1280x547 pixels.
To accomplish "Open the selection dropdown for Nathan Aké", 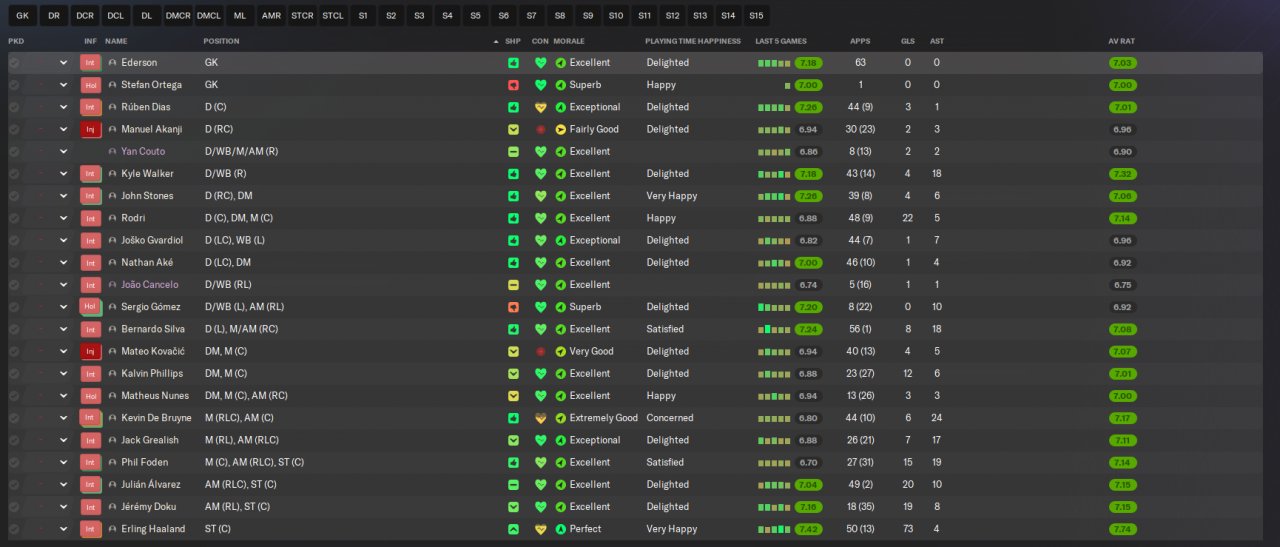I will (x=63, y=262).
